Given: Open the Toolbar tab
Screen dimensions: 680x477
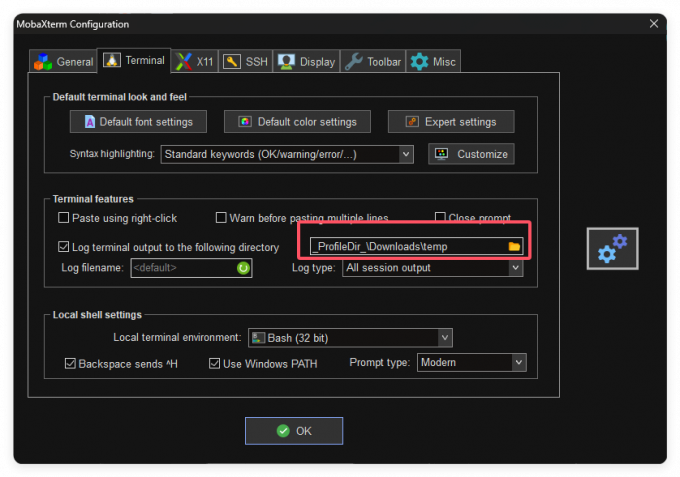Looking at the screenshot, I should [373, 62].
